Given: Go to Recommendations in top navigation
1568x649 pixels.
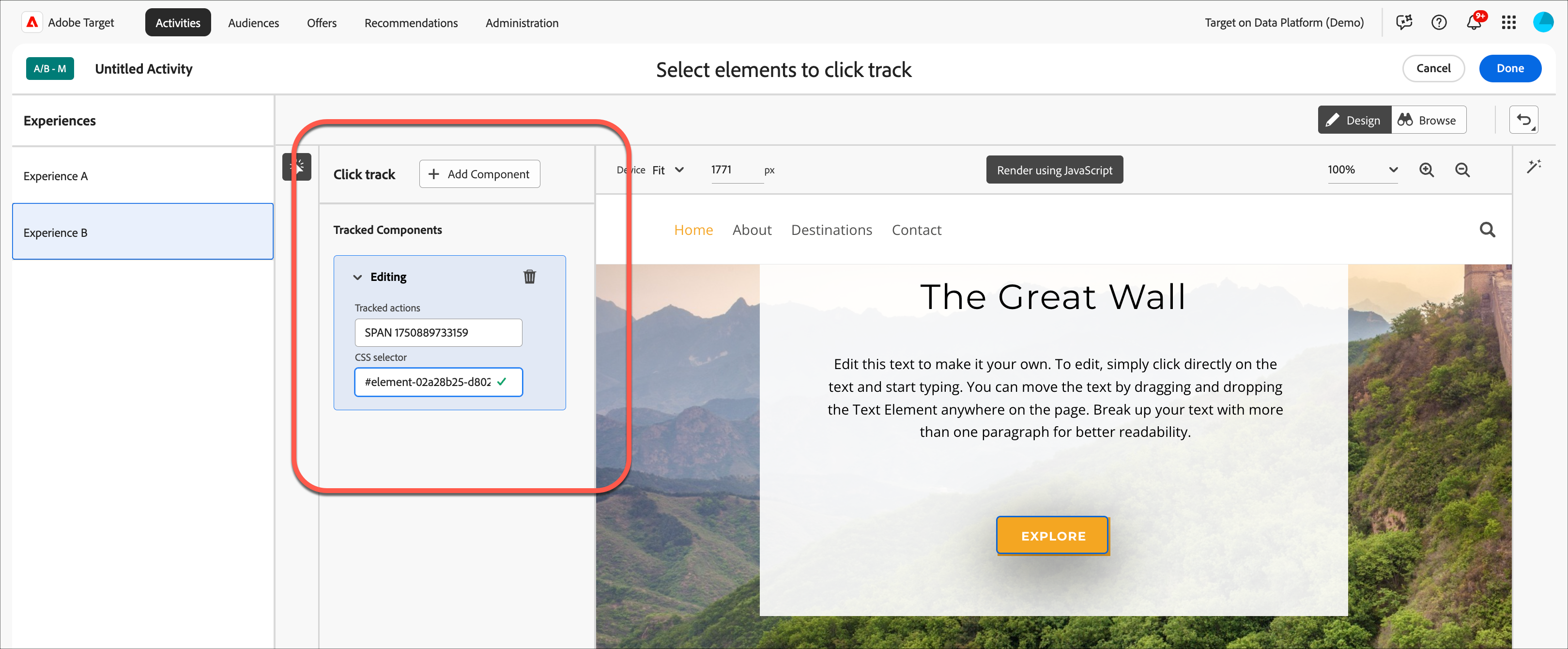Looking at the screenshot, I should tap(411, 23).
